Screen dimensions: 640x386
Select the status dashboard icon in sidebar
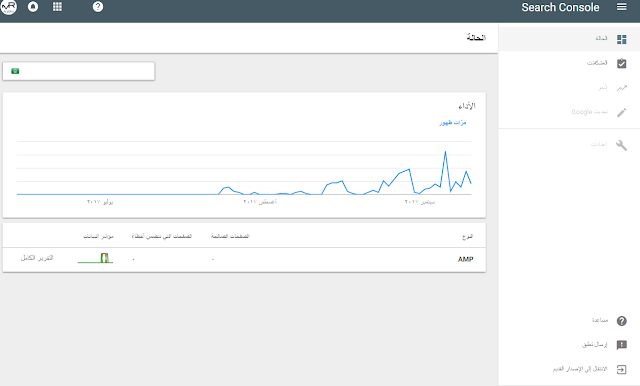click(621, 39)
